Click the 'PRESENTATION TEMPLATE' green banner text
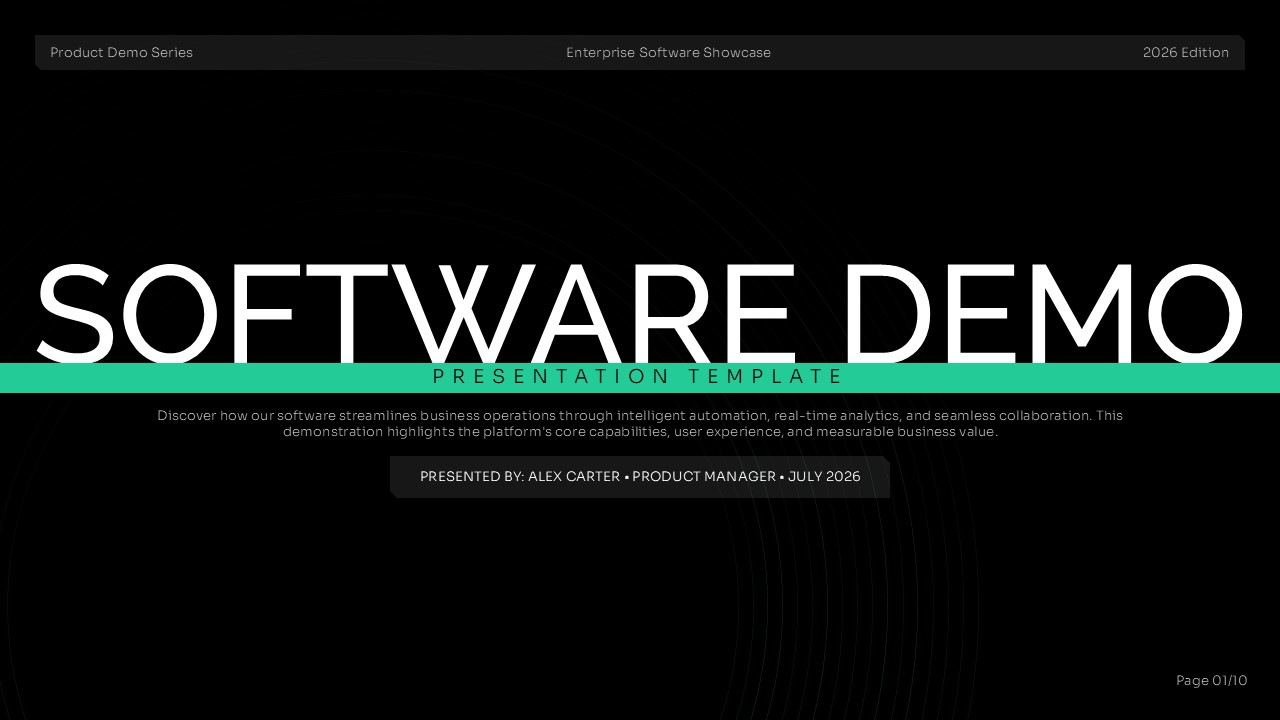Screen dimensions: 1280x720 [640, 377]
